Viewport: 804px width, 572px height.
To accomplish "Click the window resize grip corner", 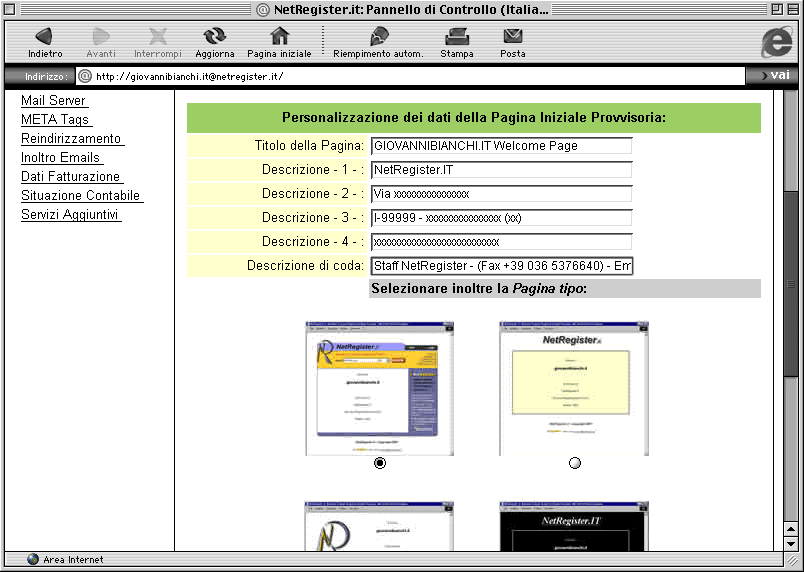I will click(x=791, y=559).
